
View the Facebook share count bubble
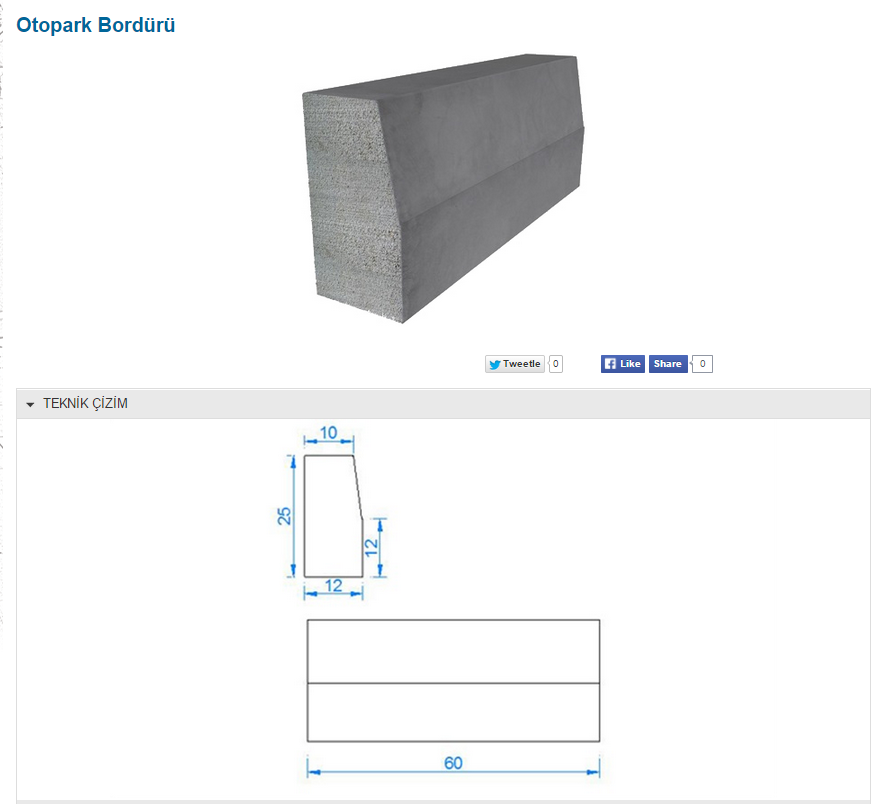tap(702, 364)
